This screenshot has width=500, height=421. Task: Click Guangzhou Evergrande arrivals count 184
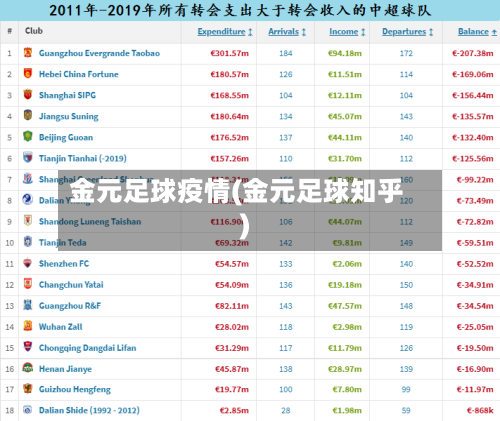click(x=286, y=53)
